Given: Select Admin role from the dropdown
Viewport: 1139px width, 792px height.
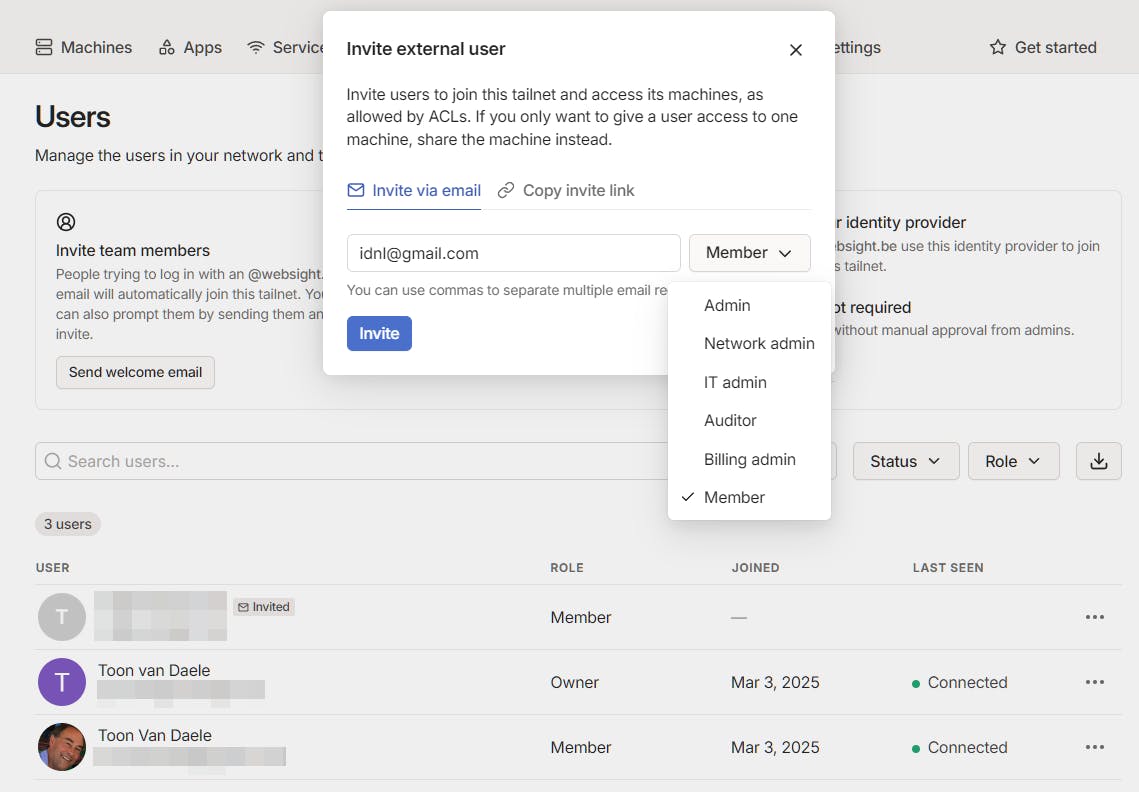Looking at the screenshot, I should [727, 306].
